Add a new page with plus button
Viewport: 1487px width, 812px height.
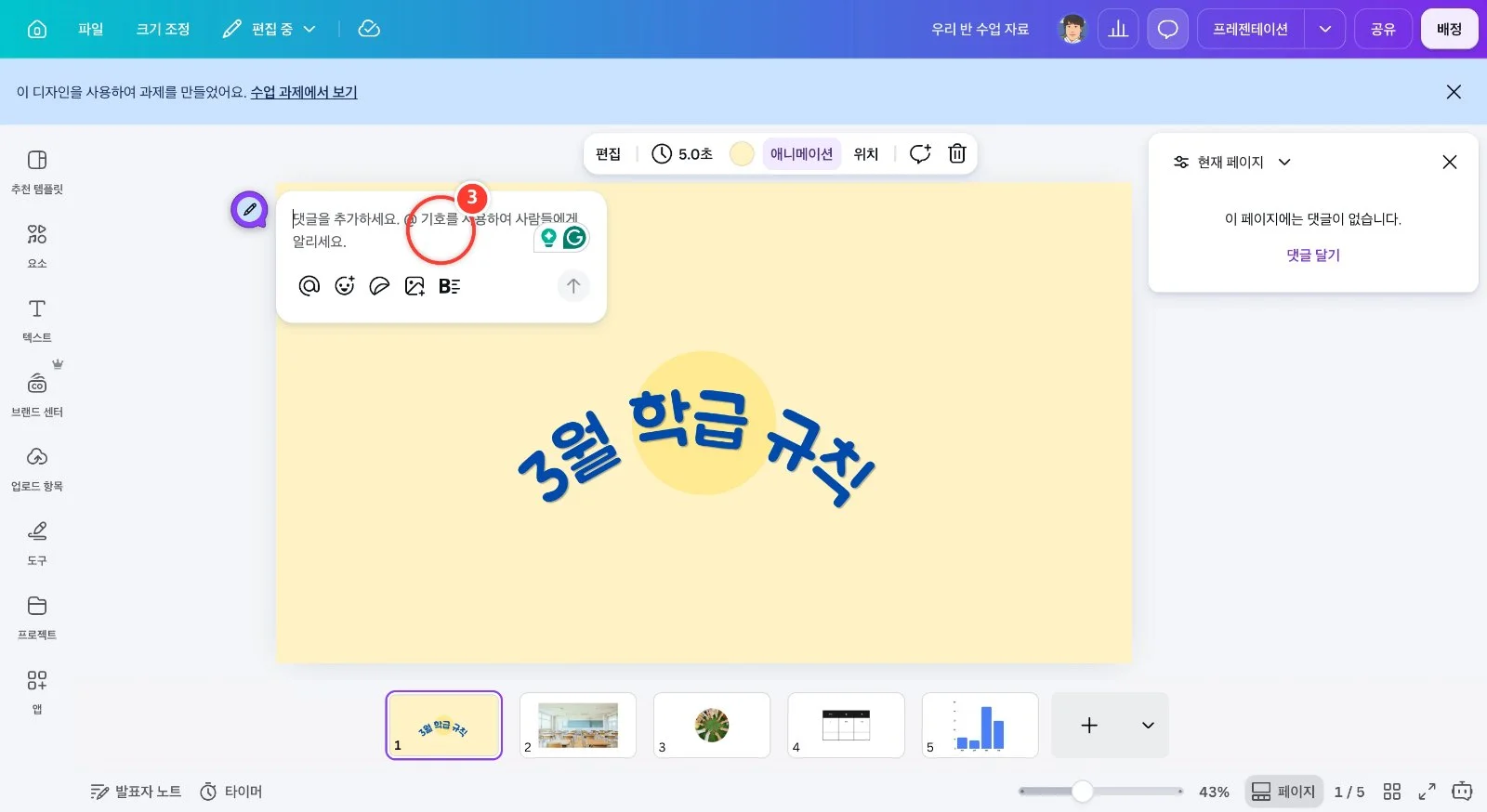1089,725
